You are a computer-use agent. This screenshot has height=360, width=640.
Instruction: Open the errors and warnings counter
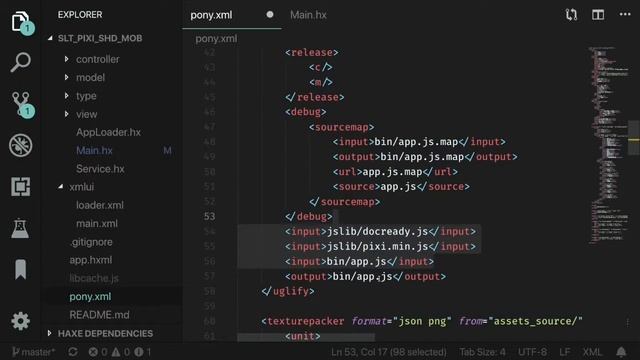coord(120,352)
